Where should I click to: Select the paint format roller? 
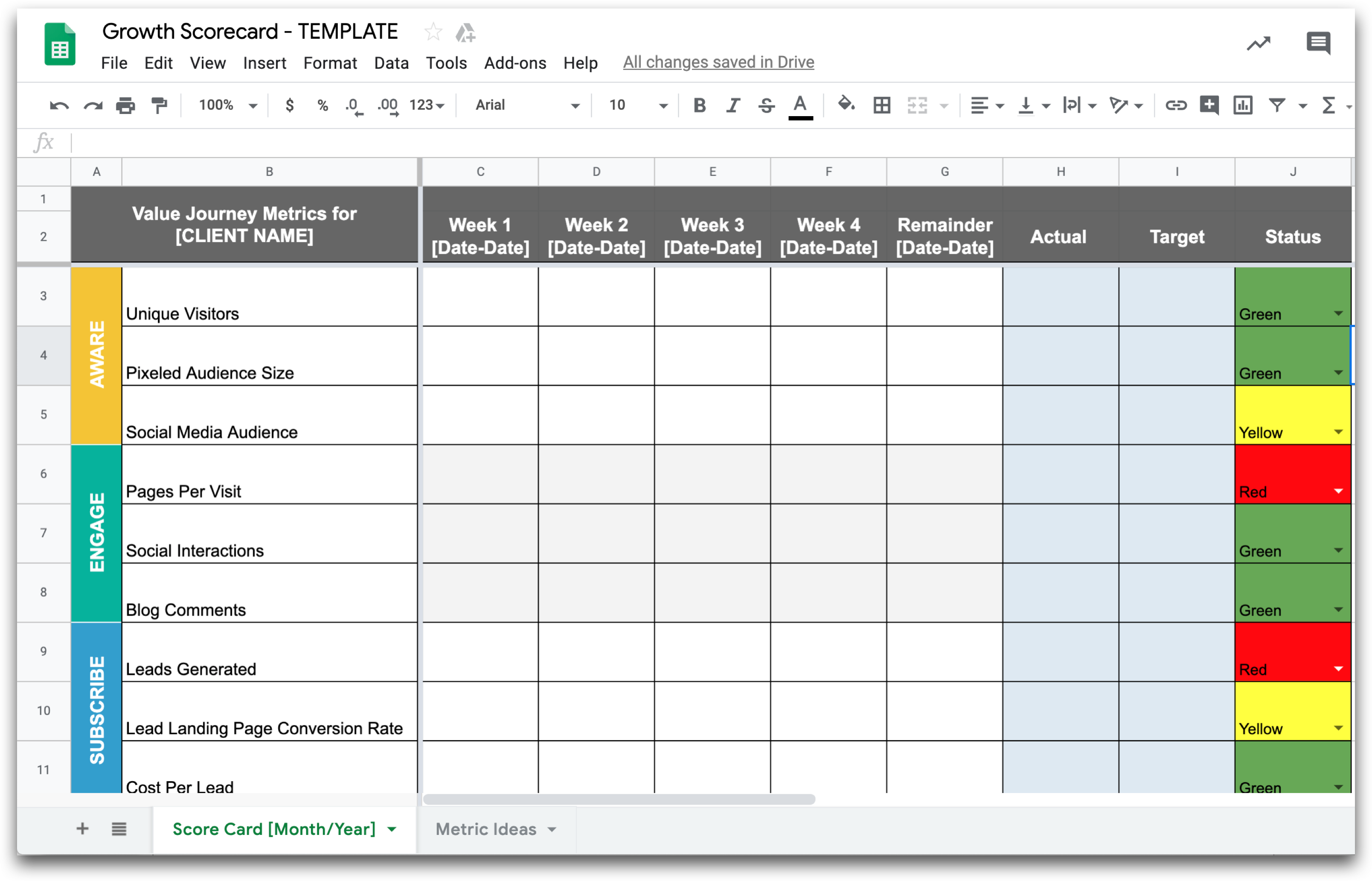(159, 105)
